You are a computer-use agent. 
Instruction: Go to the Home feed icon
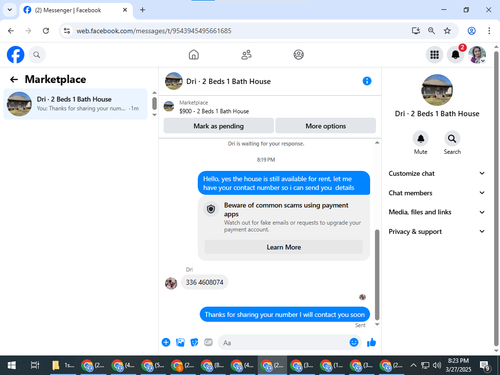[194, 54]
